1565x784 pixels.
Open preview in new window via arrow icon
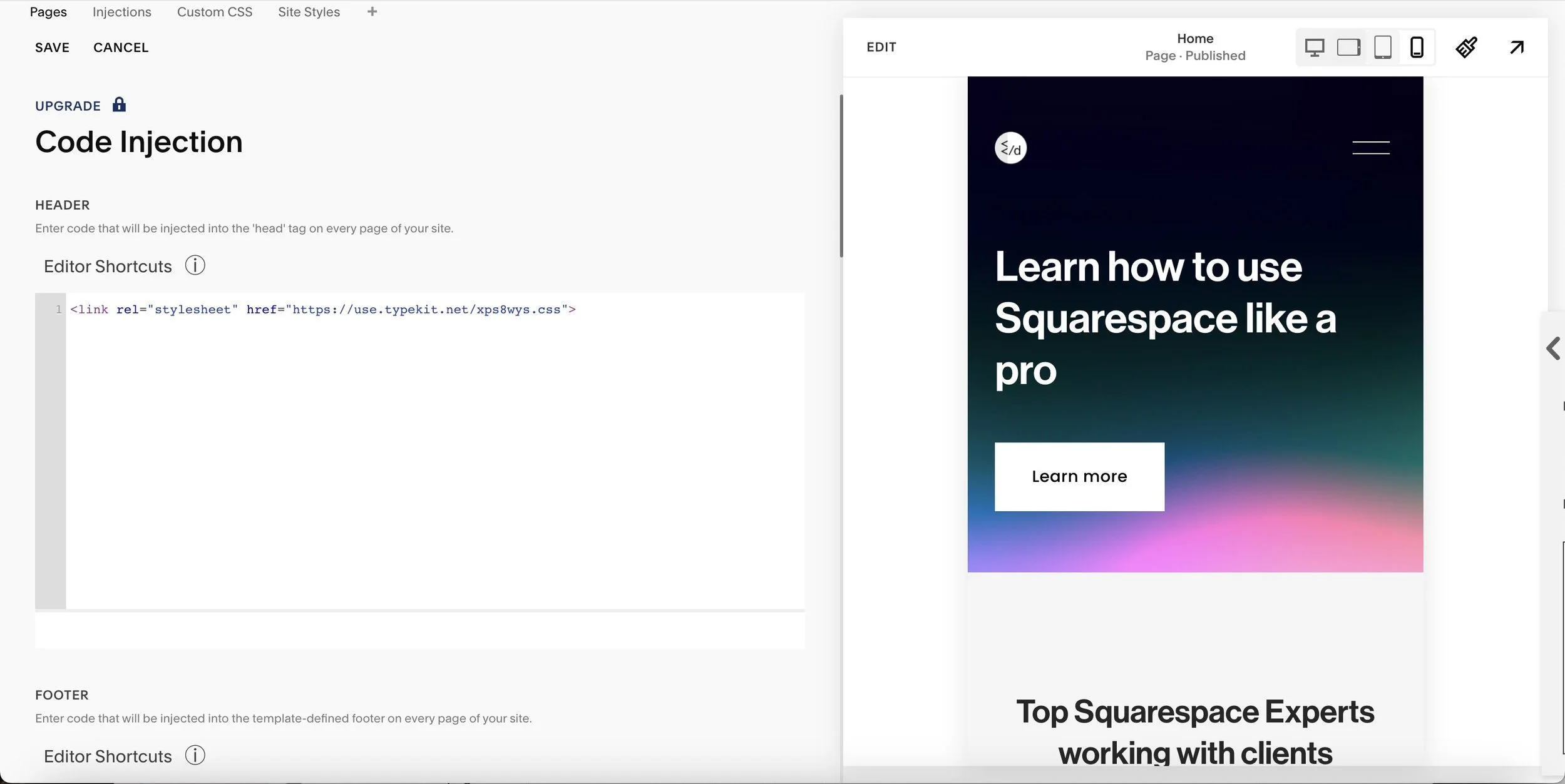(1516, 46)
